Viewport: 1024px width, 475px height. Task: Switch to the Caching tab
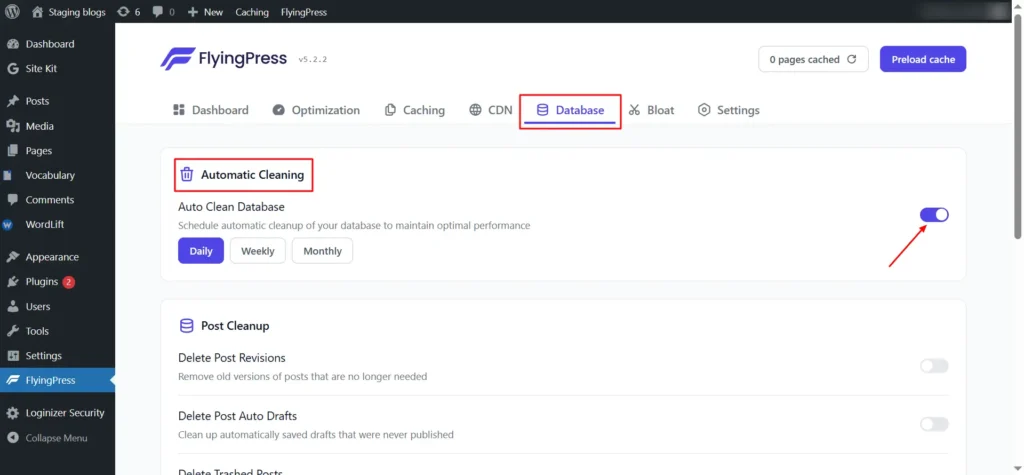[414, 110]
